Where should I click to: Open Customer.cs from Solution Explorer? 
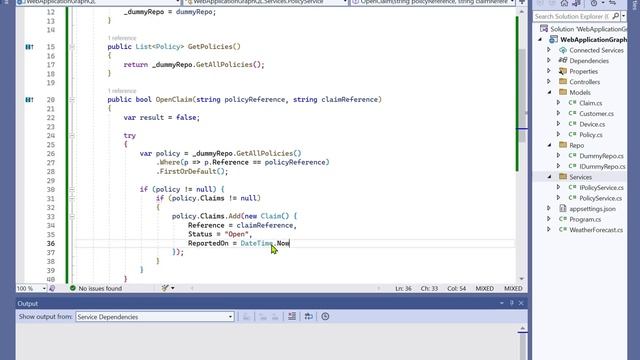tap(596, 113)
